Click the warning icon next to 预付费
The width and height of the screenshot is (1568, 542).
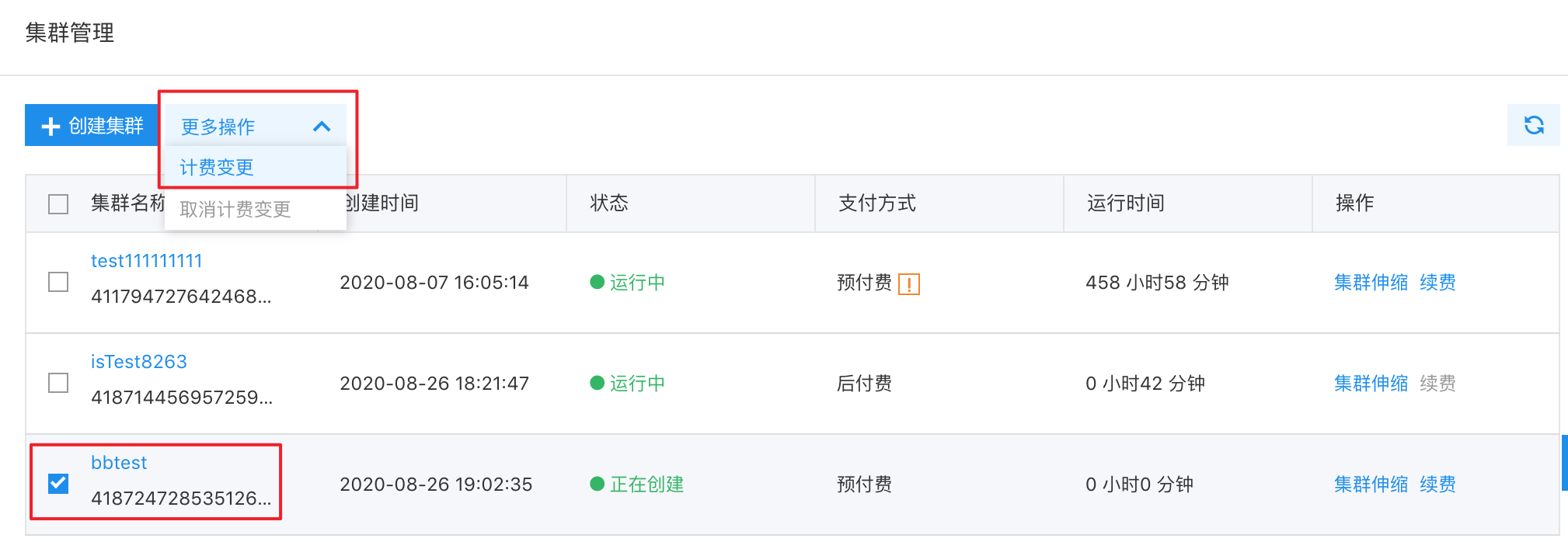(x=908, y=284)
